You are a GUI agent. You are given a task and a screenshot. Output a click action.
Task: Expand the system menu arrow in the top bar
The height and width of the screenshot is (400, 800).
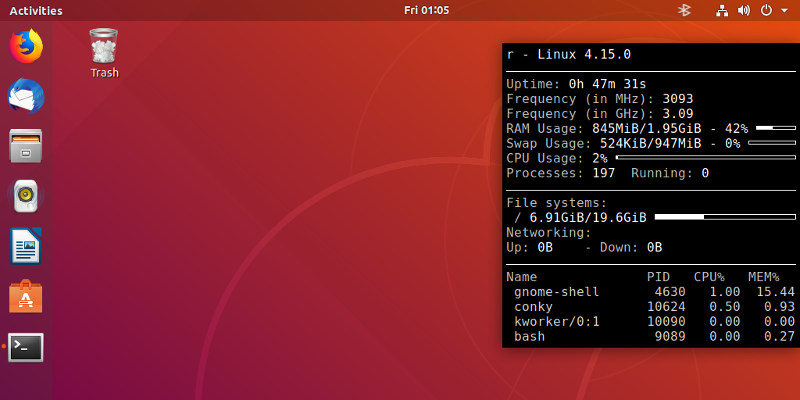pyautogui.click(x=784, y=10)
